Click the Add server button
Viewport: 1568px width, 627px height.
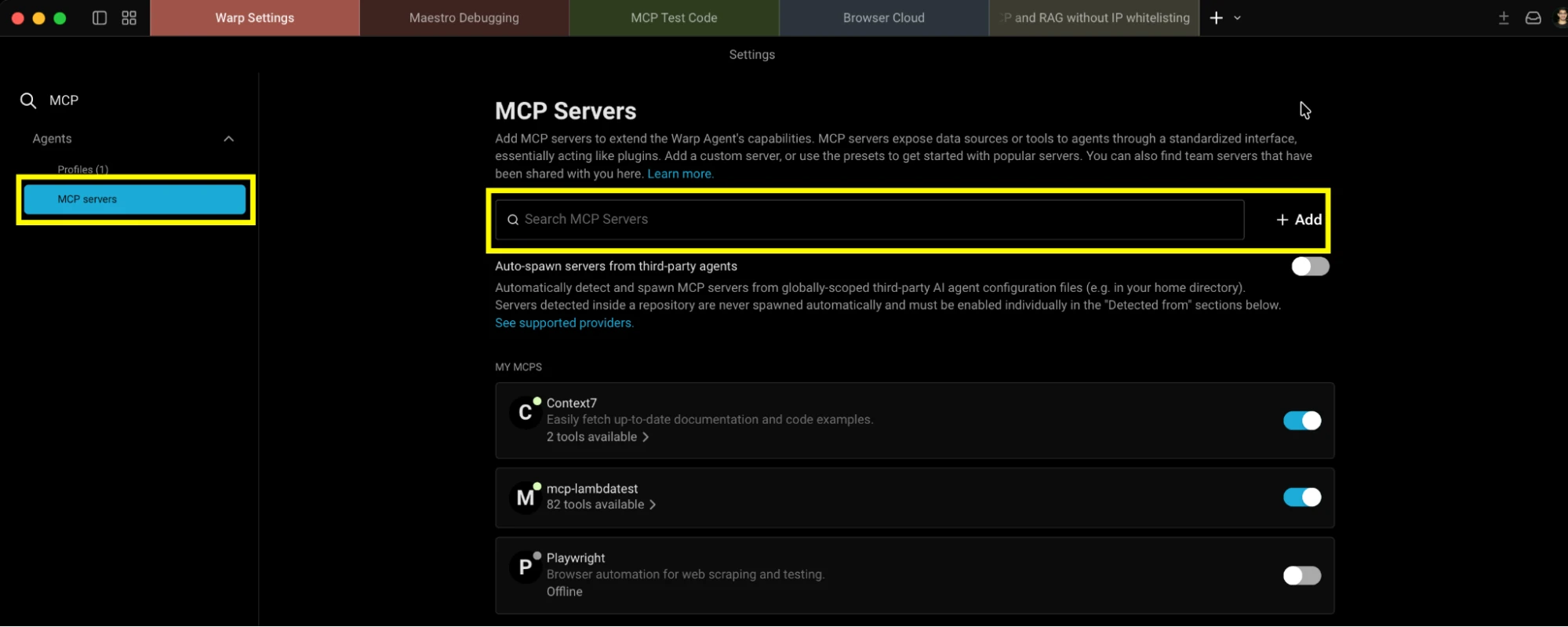1299,220
